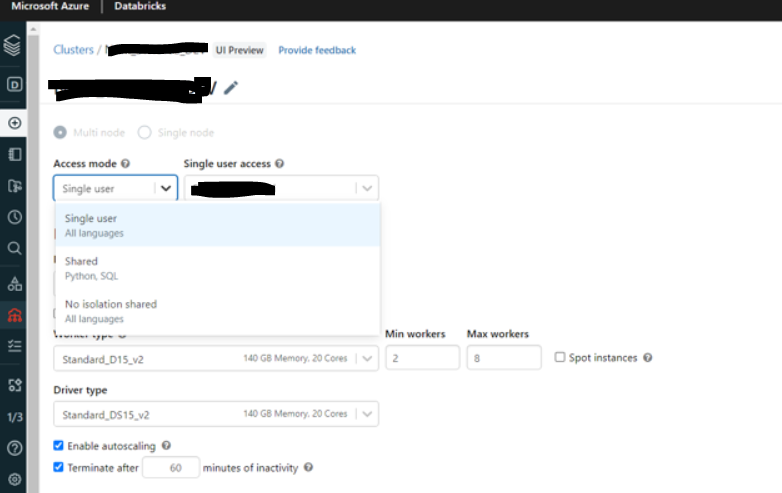This screenshot has width=782, height=493.
Task: Open the persona switcher D icon
Action: click(x=14, y=84)
